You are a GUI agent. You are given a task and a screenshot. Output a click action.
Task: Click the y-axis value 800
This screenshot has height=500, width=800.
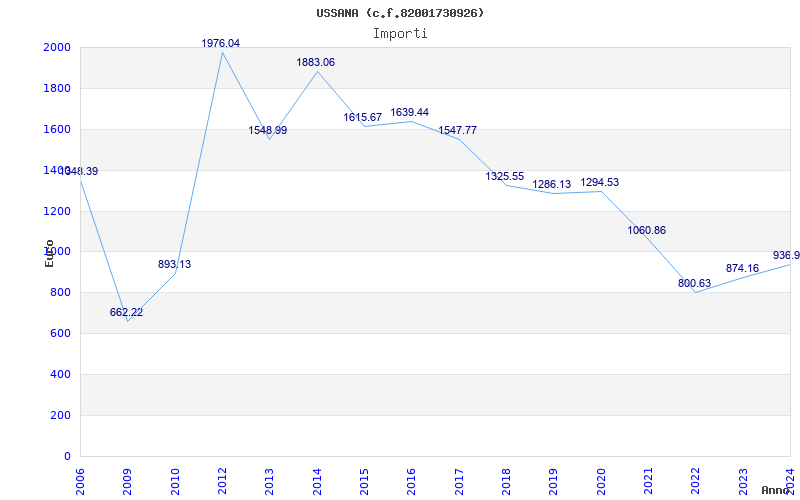(61, 292)
